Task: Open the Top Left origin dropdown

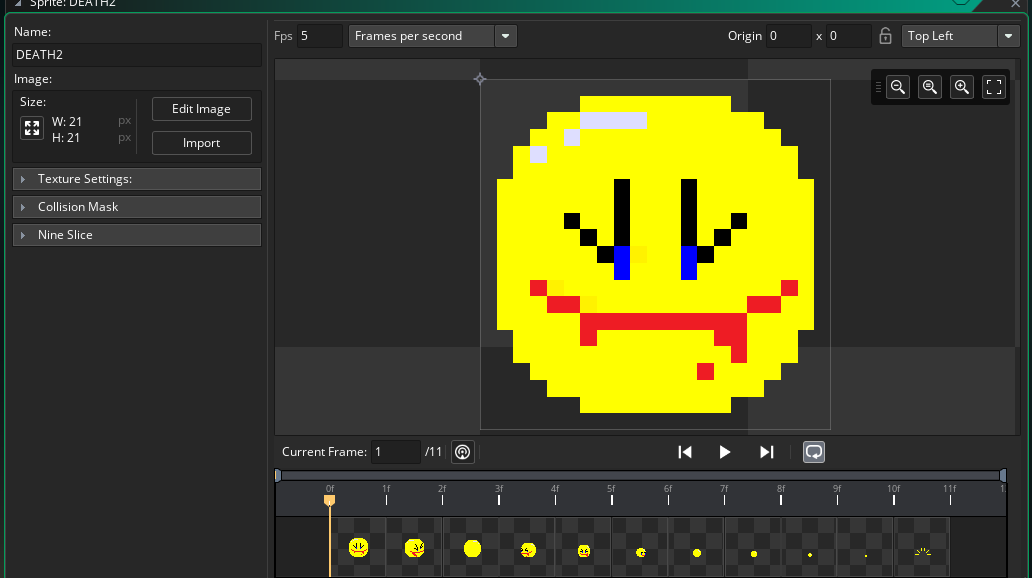Action: [960, 36]
